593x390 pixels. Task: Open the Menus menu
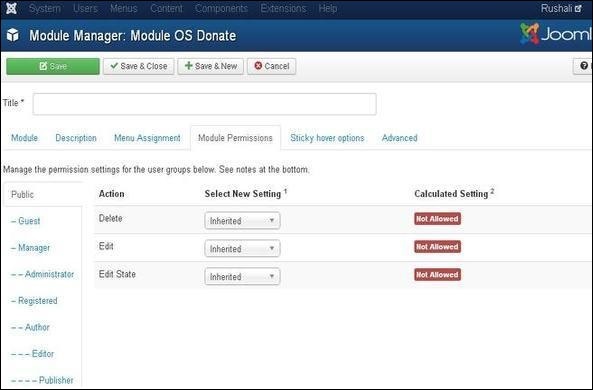point(124,8)
